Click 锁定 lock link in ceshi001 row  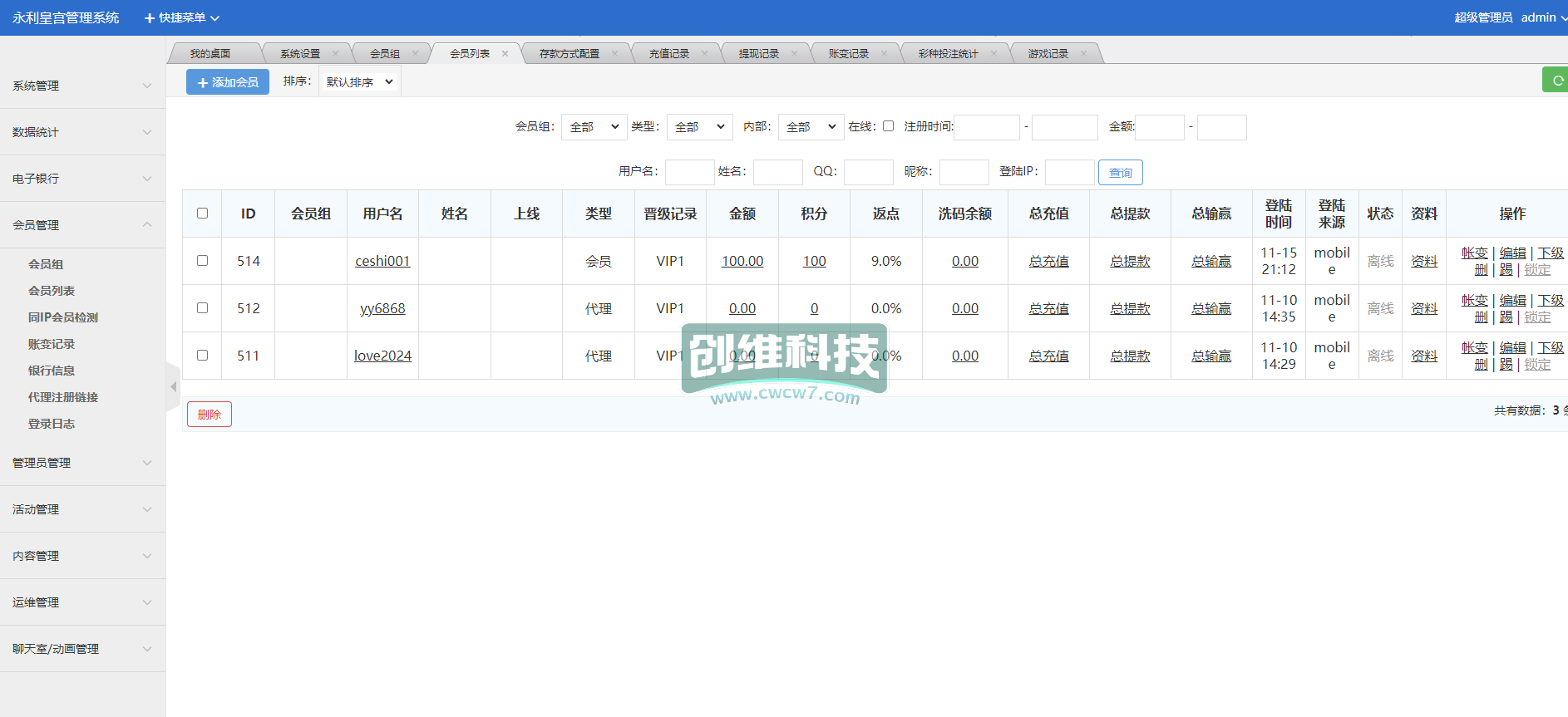[1538, 269]
